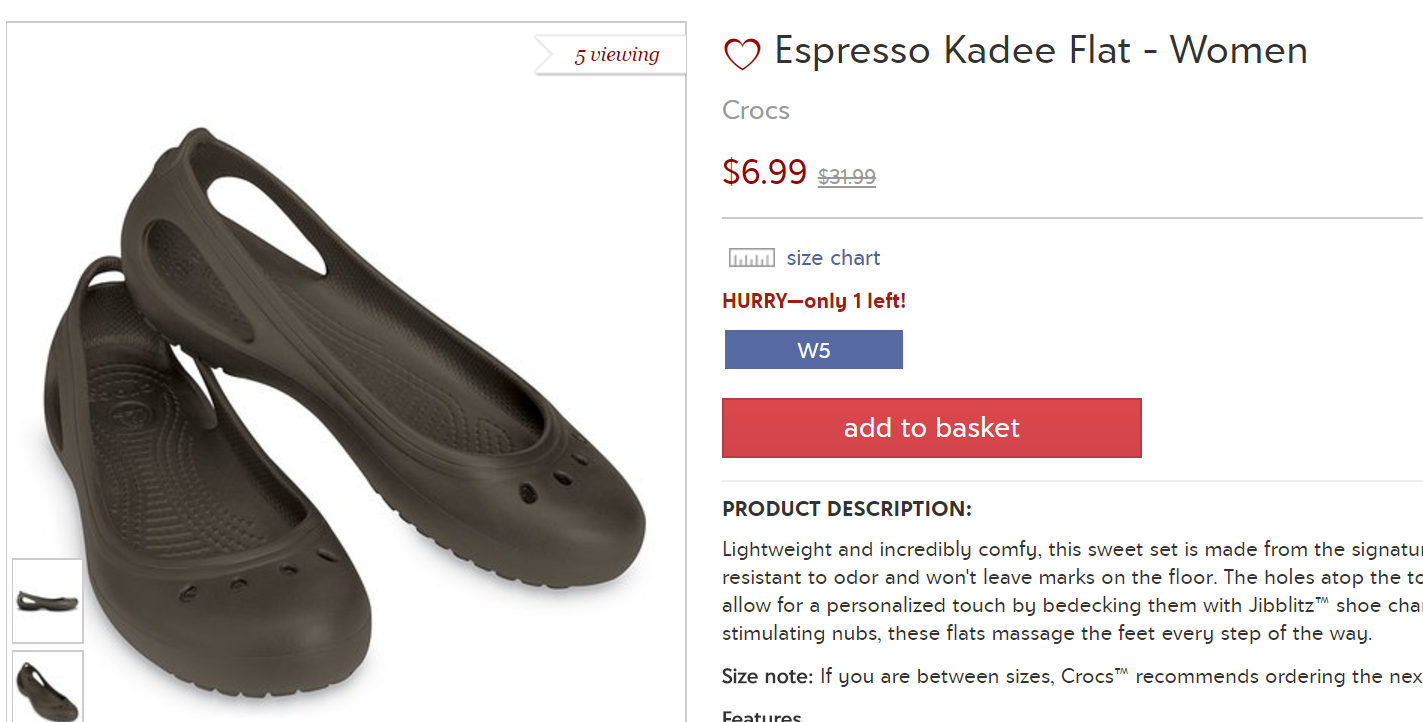The height and width of the screenshot is (722, 1423).
Task: Click the Espresso Kadee Flat title
Action: (x=1040, y=50)
